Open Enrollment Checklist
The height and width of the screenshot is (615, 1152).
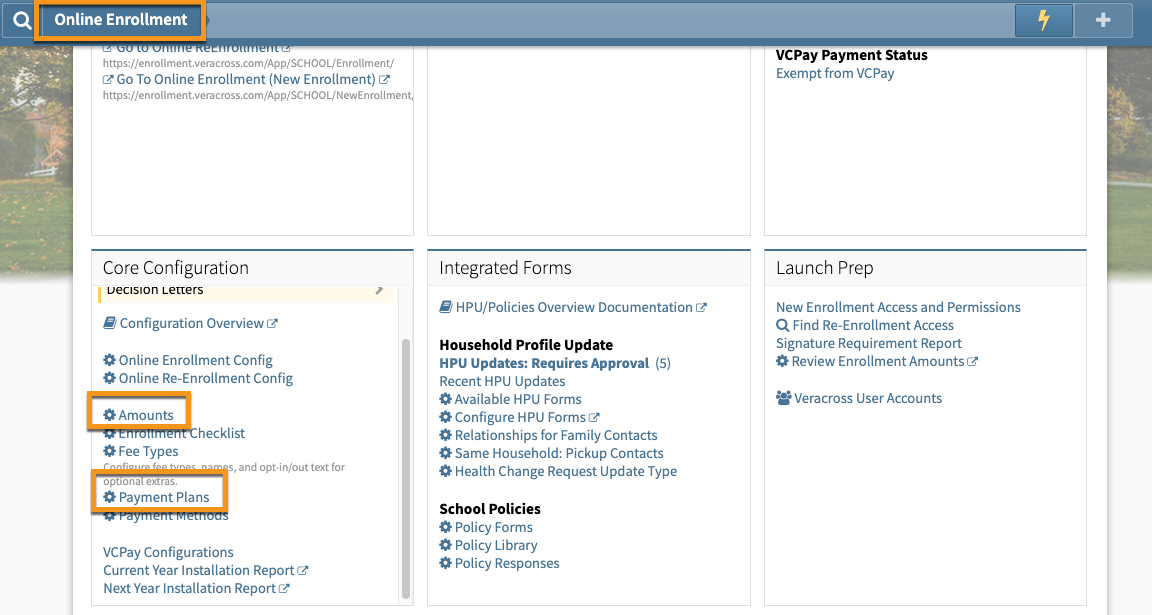(181, 433)
